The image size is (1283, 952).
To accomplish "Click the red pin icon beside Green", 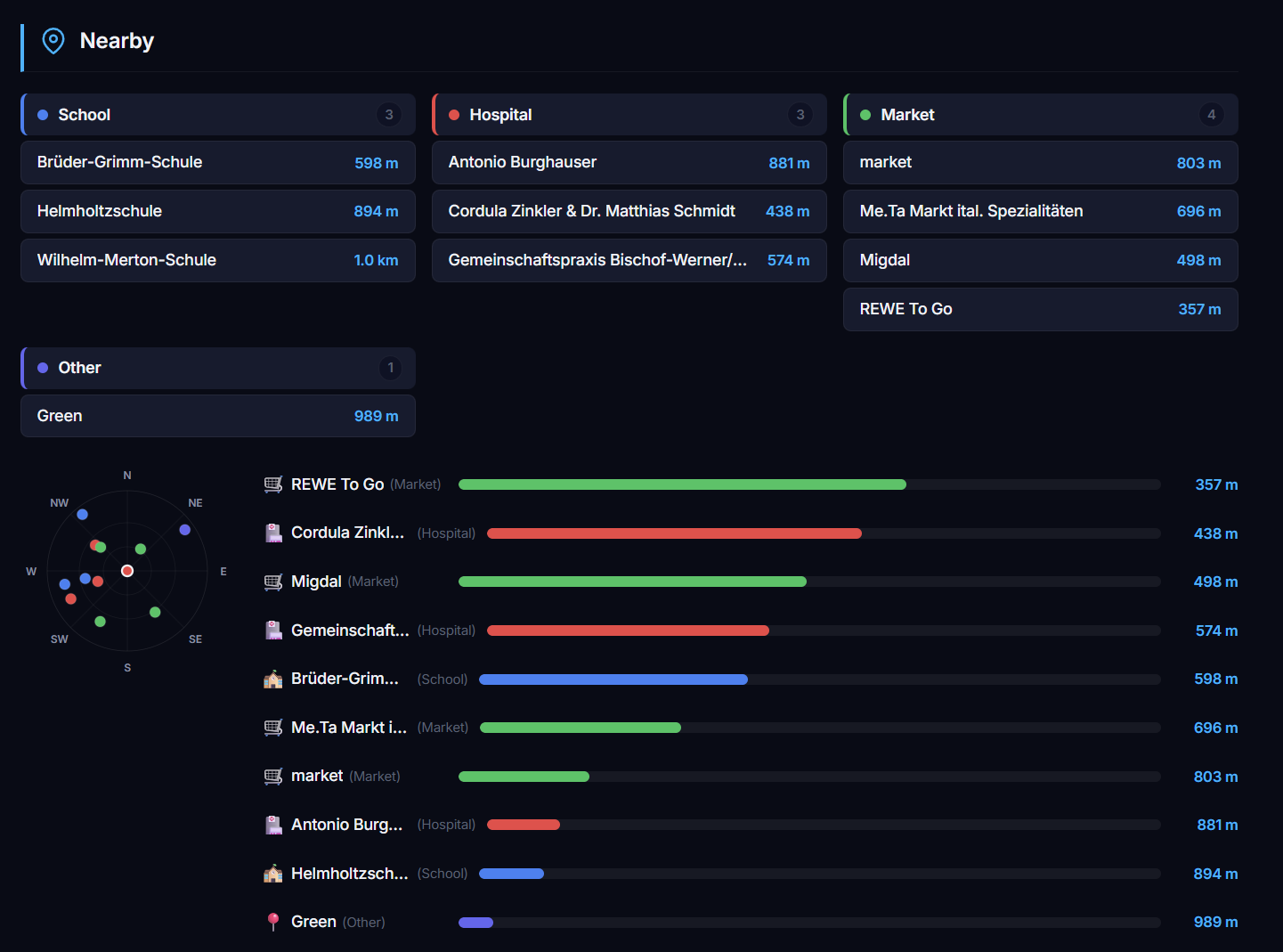I will (273, 922).
